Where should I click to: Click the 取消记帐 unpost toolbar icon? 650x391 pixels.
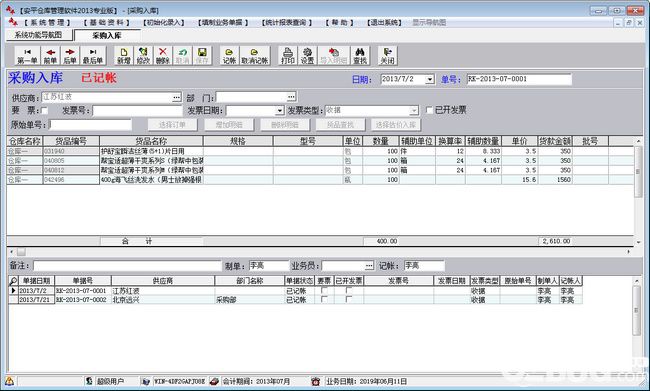tap(255, 56)
